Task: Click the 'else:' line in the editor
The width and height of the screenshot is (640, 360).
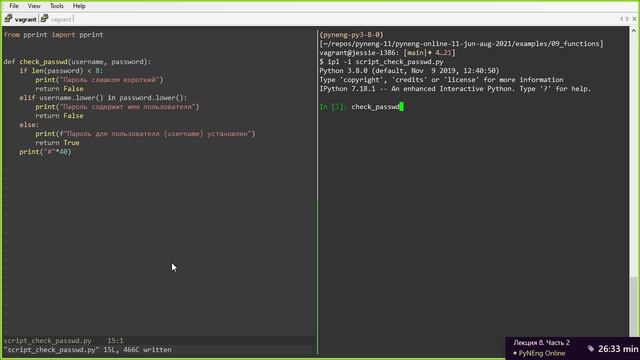Action: tap(29, 124)
